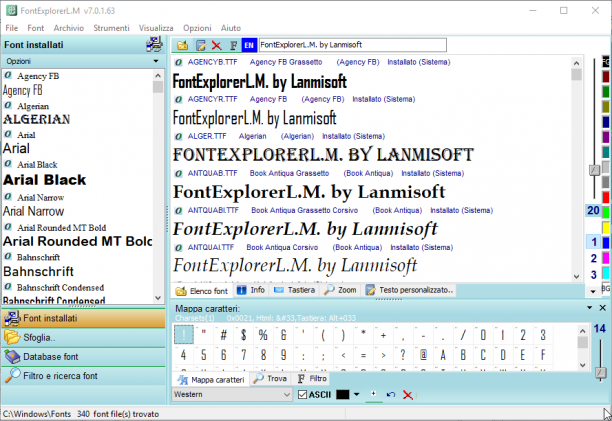Pick the yellow color swatch in the palette
Viewport: 612px width, 421px height.
click(x=606, y=227)
